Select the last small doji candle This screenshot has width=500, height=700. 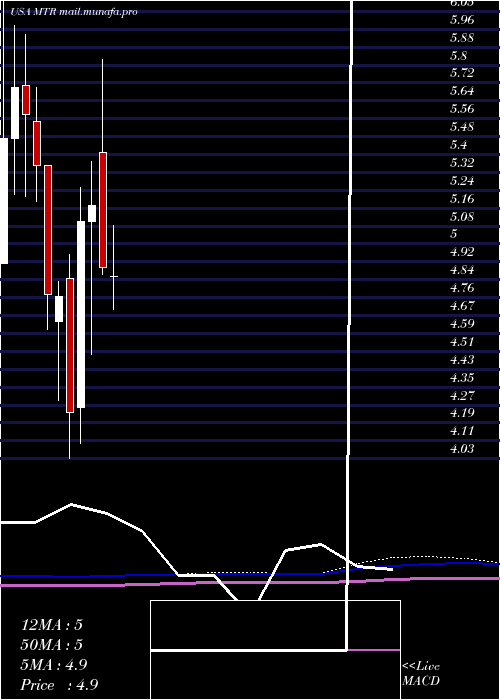click(113, 276)
